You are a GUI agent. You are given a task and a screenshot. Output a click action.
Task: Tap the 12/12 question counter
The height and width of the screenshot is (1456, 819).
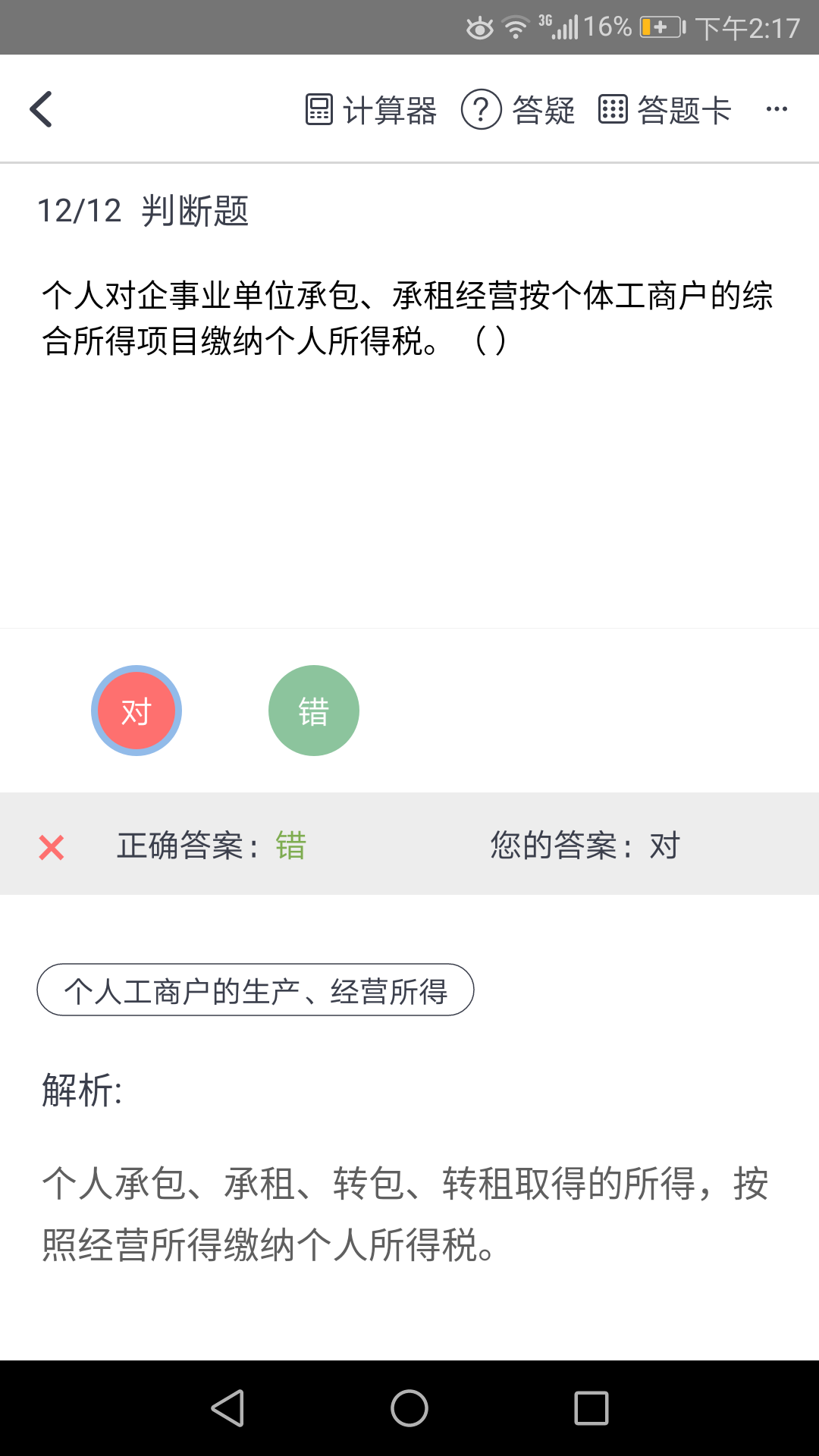click(80, 211)
